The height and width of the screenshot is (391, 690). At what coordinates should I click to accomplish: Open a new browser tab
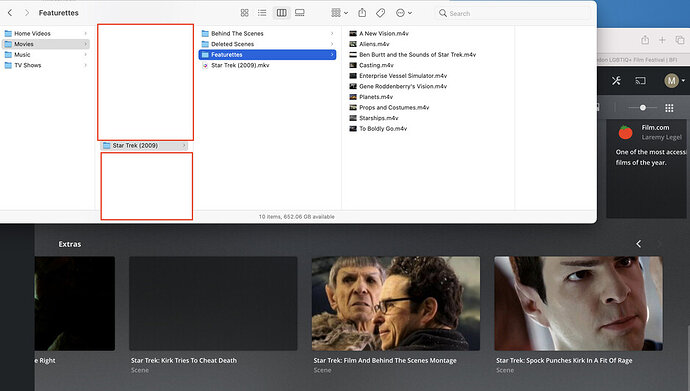click(662, 40)
